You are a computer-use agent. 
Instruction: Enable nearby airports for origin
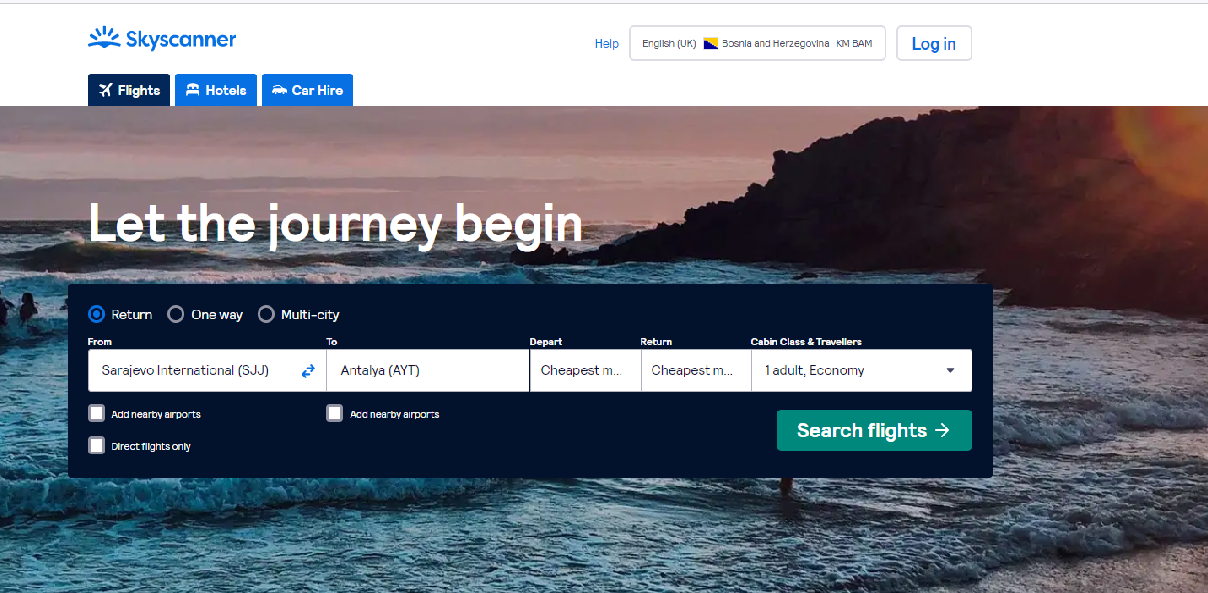[x=97, y=413]
